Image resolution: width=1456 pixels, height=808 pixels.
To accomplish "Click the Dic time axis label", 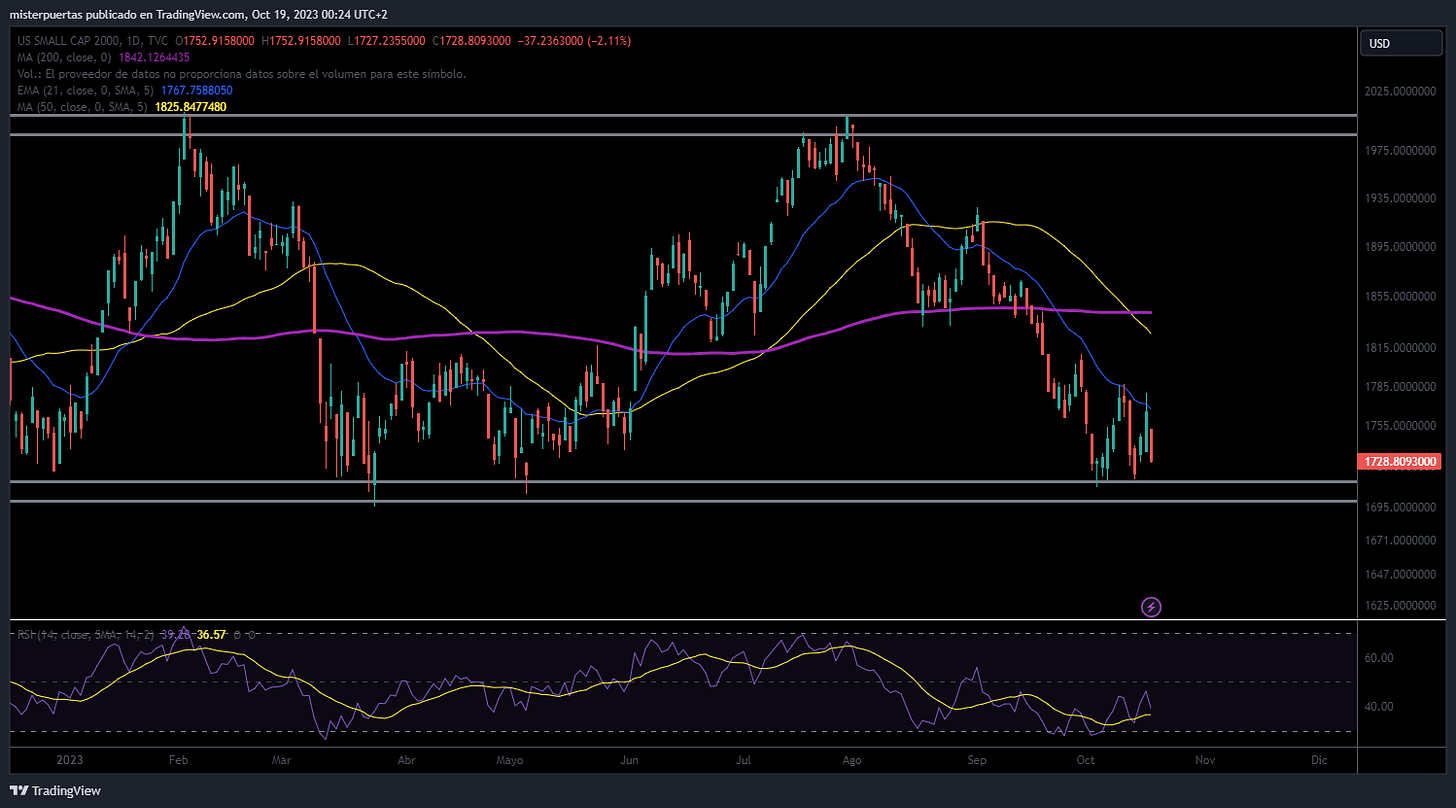I will point(1319,760).
